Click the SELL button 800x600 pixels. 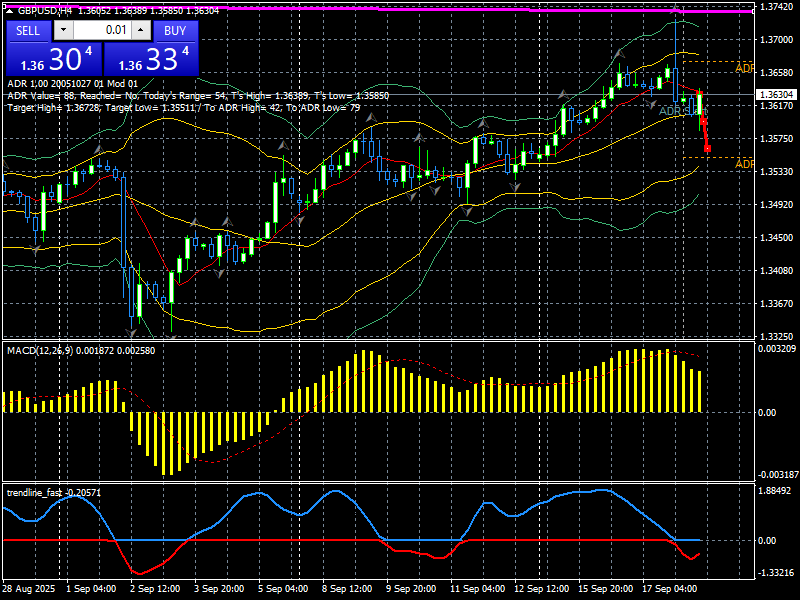[x=28, y=31]
